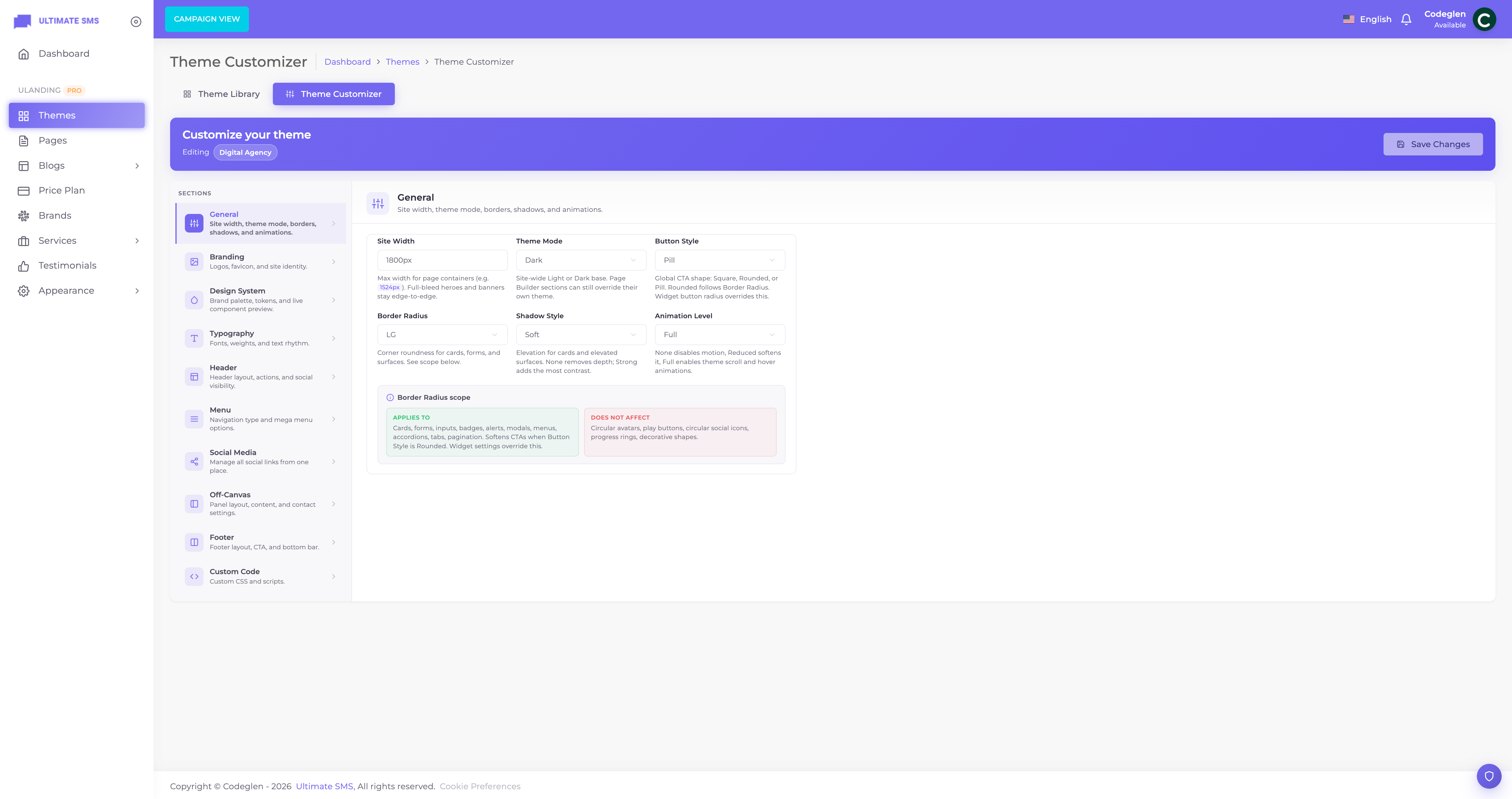The width and height of the screenshot is (1512, 799).
Task: Click the Typography T icon
Action: (x=194, y=338)
